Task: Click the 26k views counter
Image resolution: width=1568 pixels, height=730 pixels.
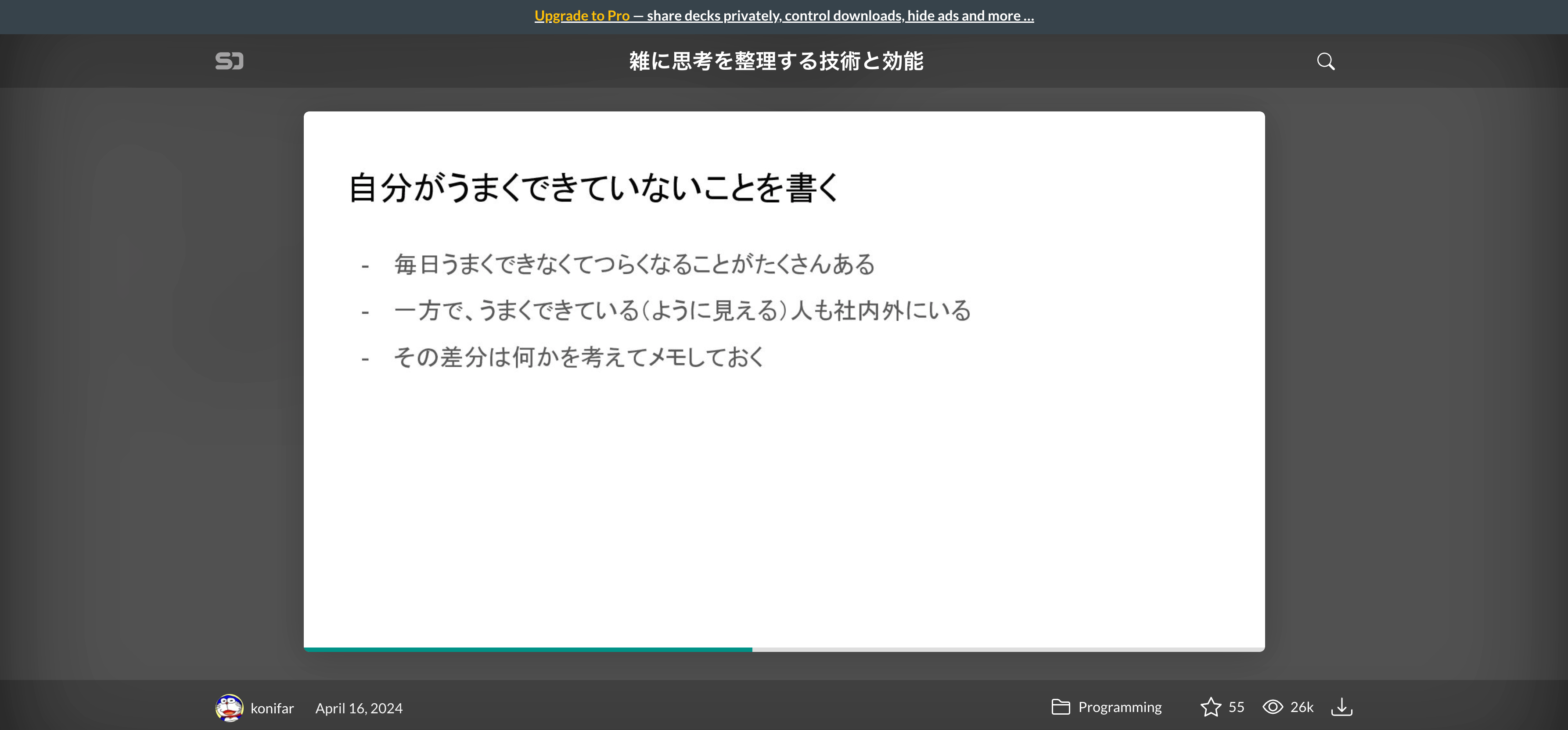Action: [1302, 707]
